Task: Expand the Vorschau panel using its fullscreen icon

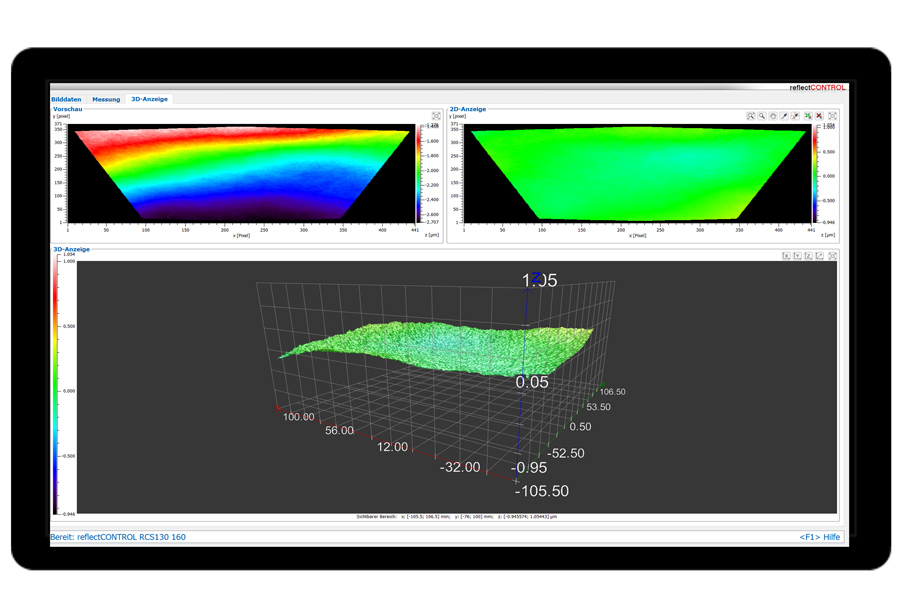Action: (437, 116)
